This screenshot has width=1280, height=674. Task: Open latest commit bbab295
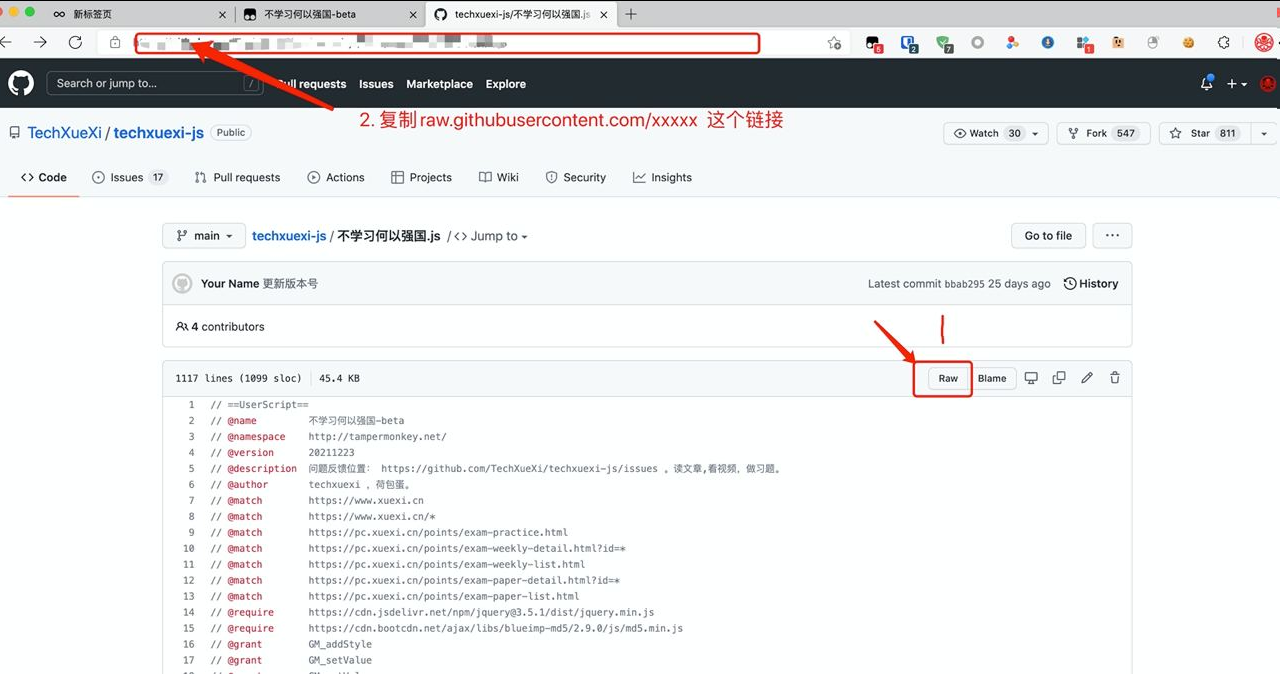(964, 284)
